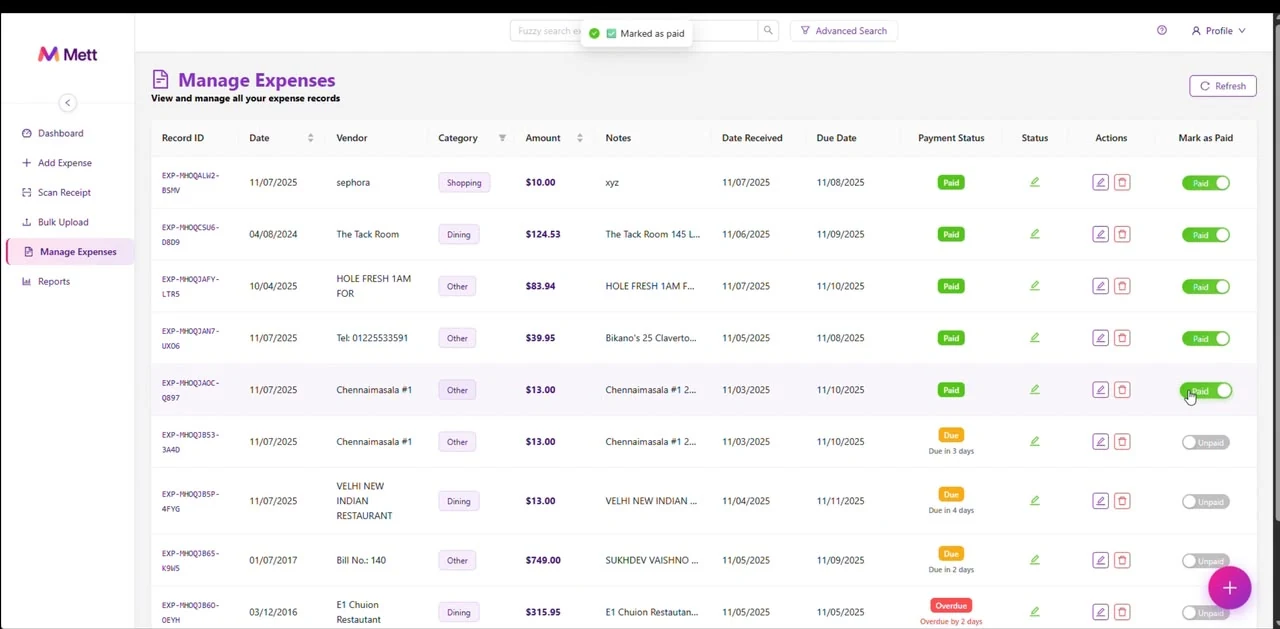Edit status pencil in HOLE FRESH 1AM row

1035,286
